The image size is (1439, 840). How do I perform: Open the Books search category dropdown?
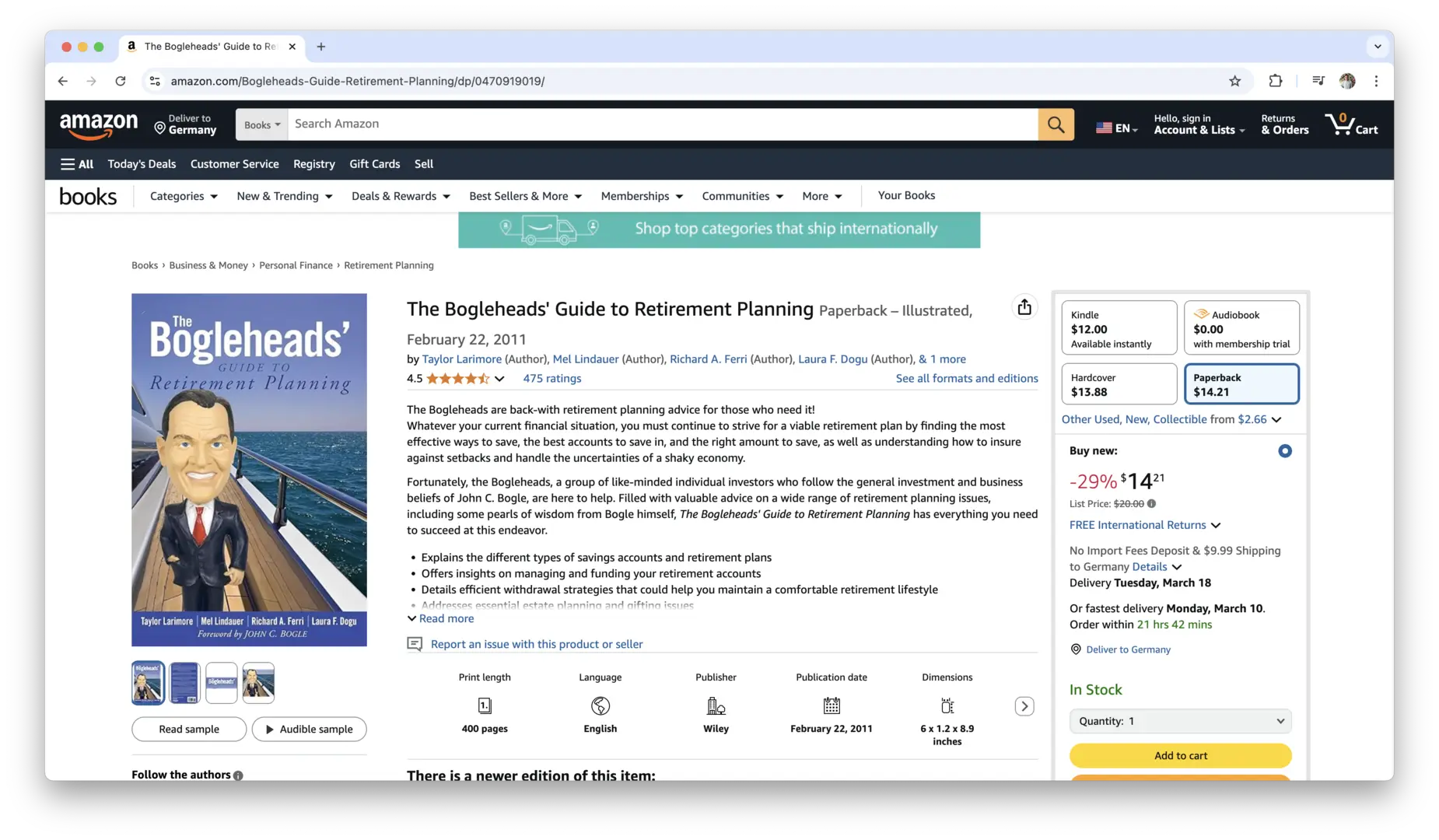coord(262,124)
